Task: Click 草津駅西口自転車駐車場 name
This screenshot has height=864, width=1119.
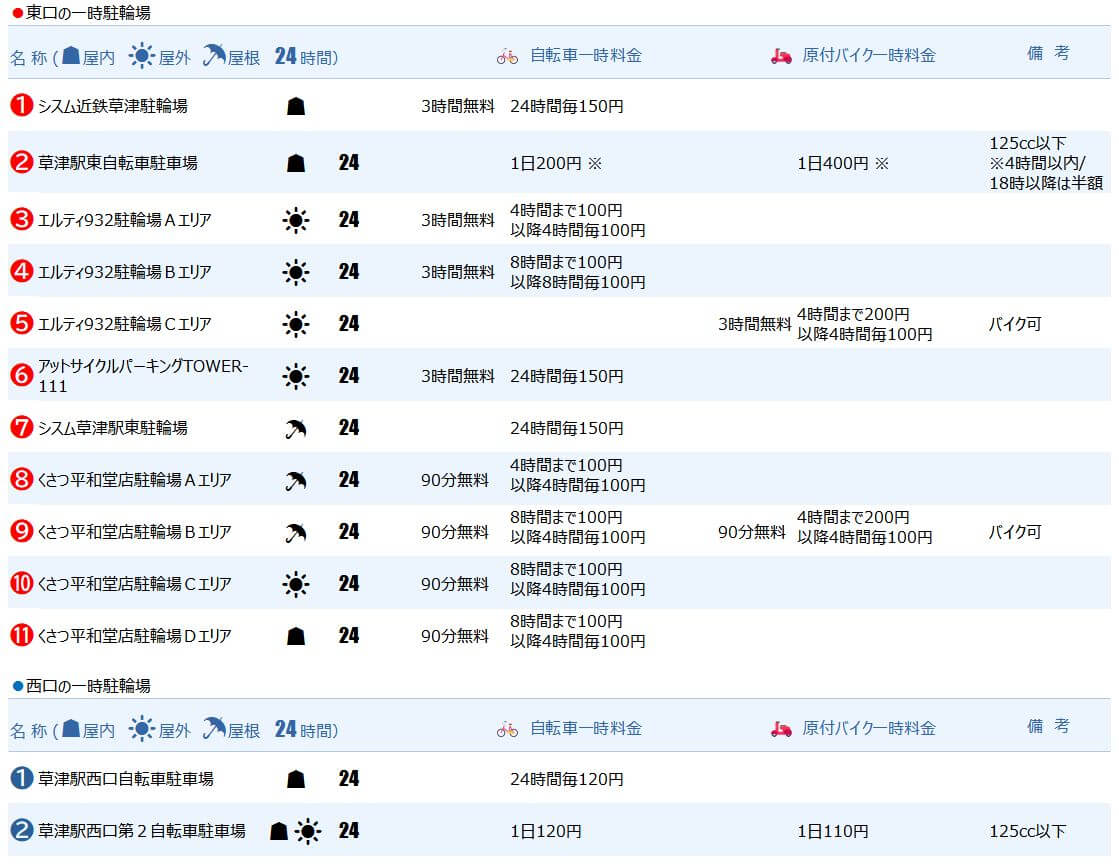Action: click(125, 778)
